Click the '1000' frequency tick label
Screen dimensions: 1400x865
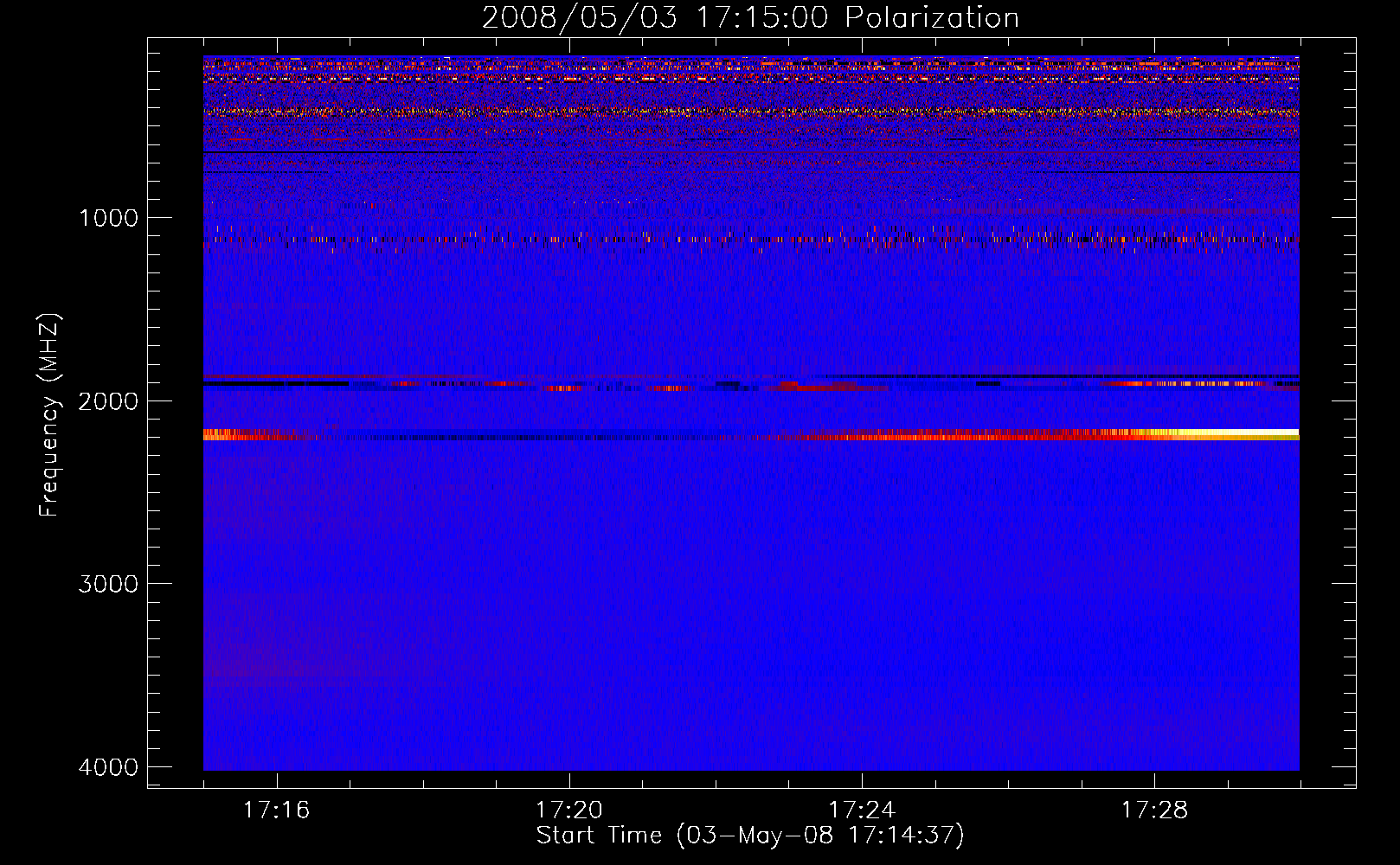point(109,217)
